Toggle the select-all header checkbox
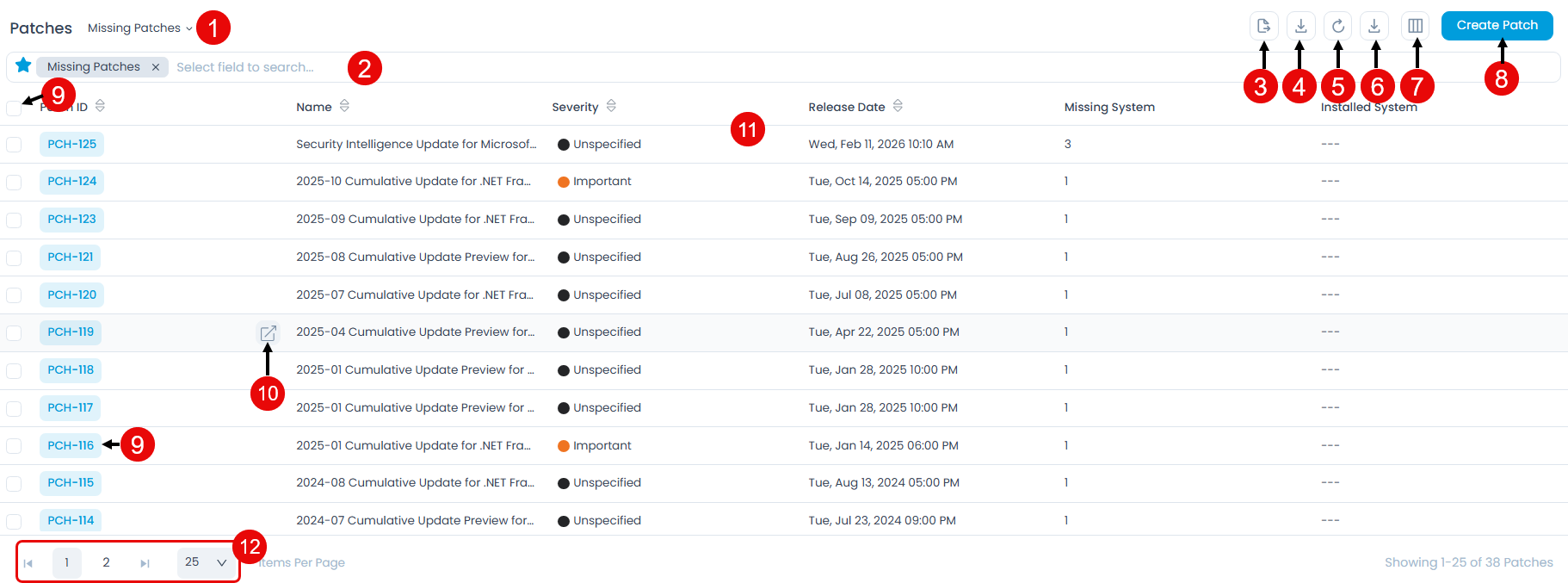The image size is (1568, 583). coord(14,109)
